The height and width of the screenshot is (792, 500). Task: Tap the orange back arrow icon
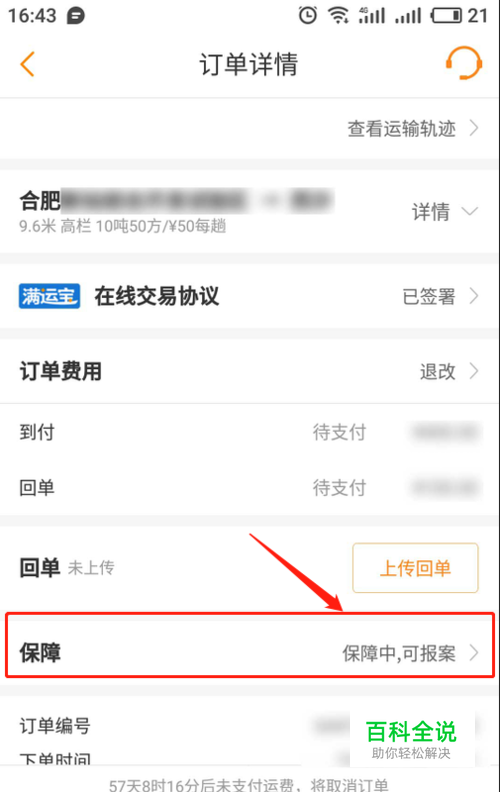pyautogui.click(x=27, y=64)
